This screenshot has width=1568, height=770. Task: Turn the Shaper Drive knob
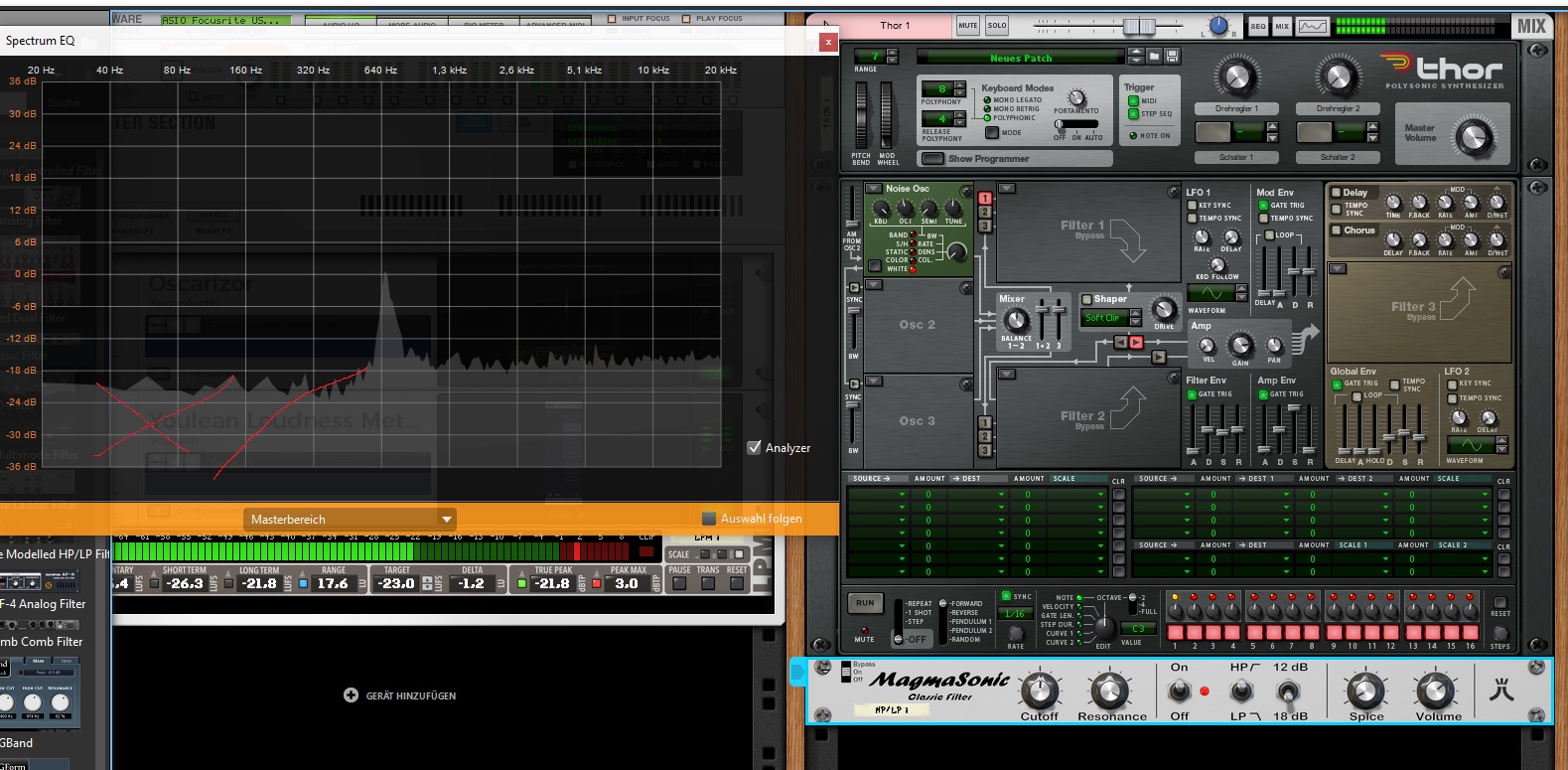tap(1163, 309)
